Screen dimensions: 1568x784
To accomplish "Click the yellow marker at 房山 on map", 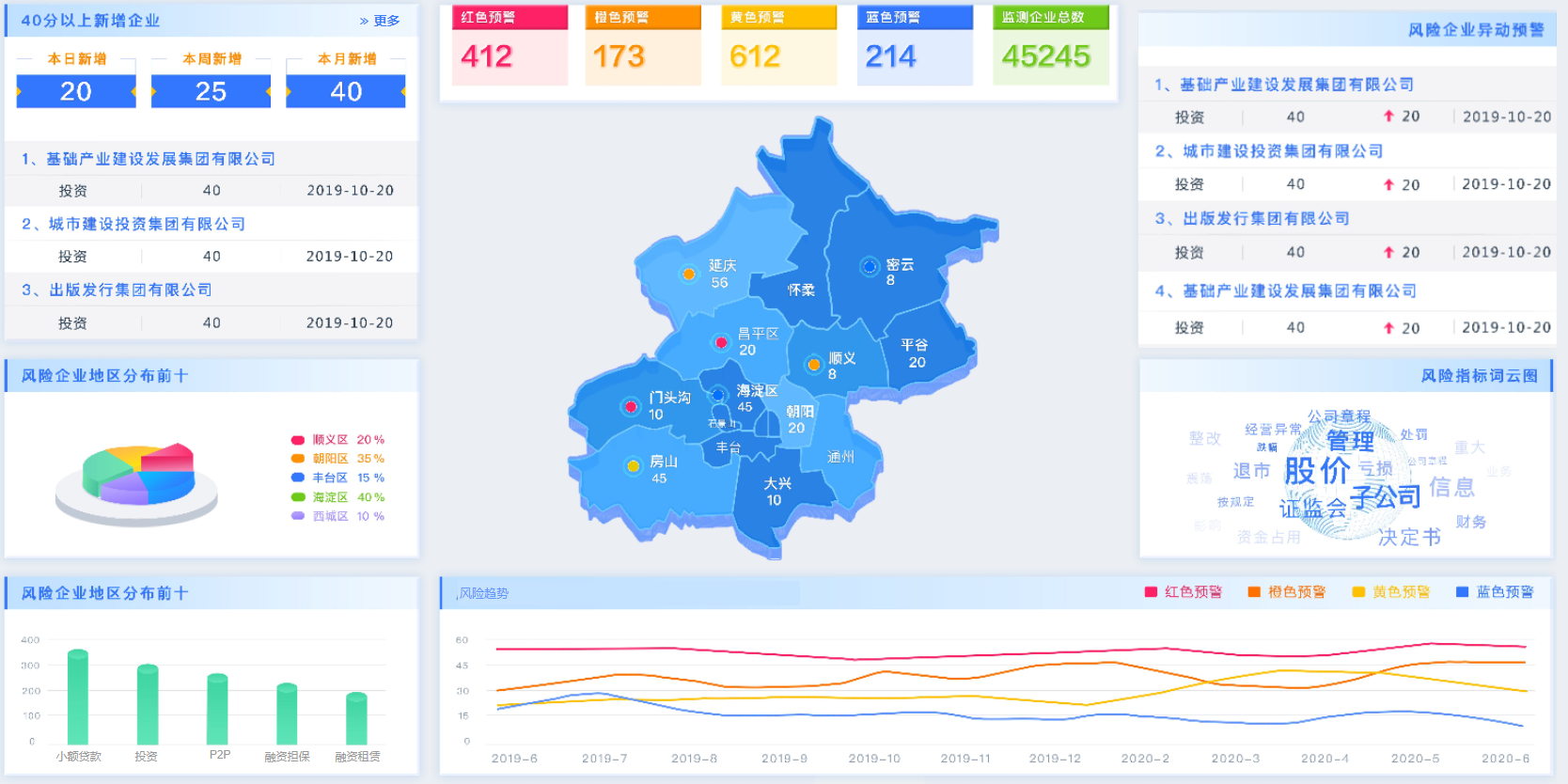I will tap(634, 465).
